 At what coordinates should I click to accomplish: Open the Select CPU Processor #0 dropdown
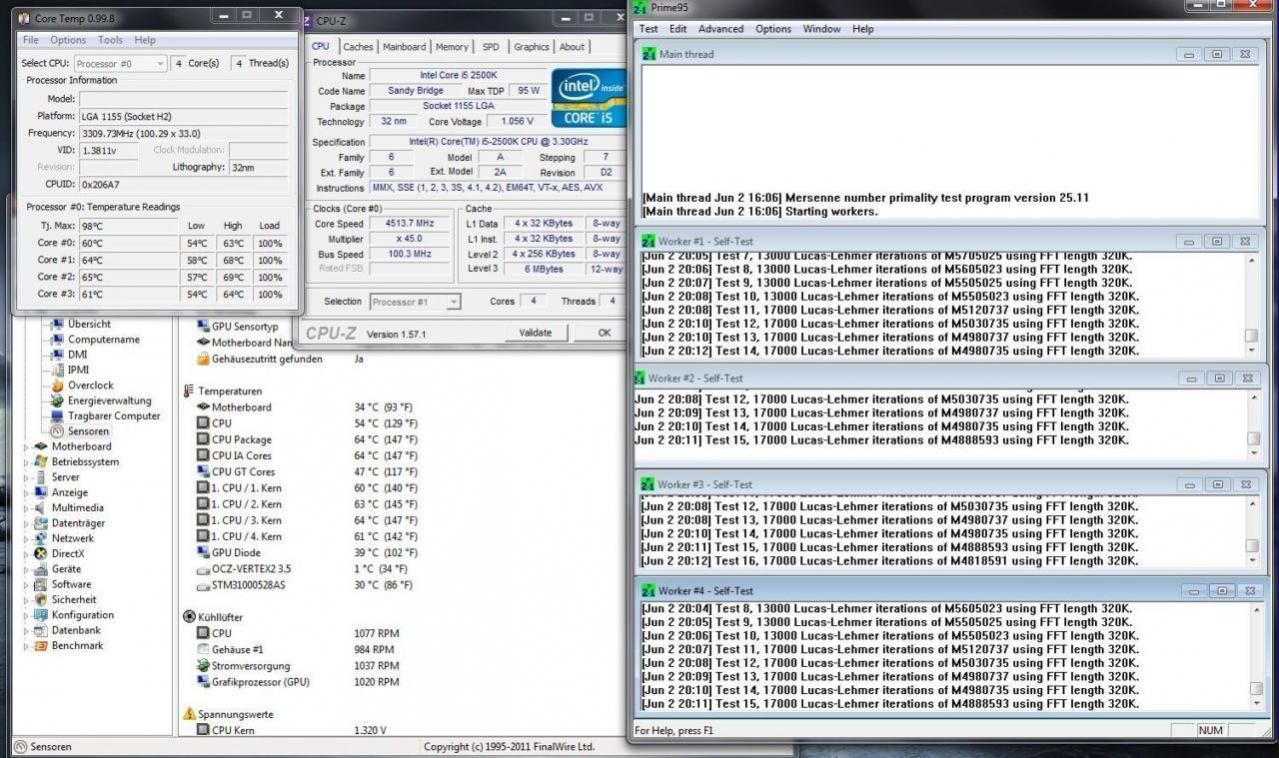[120, 63]
